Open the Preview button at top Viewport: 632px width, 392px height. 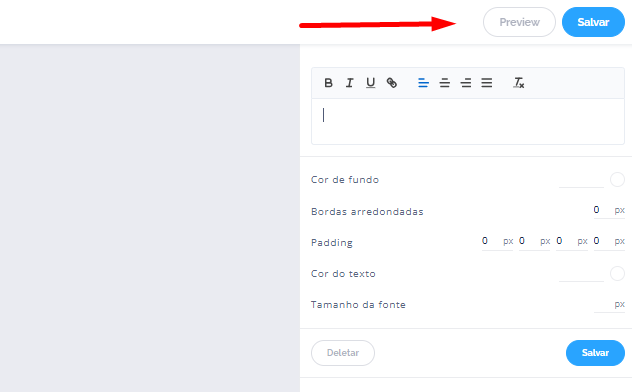519,22
